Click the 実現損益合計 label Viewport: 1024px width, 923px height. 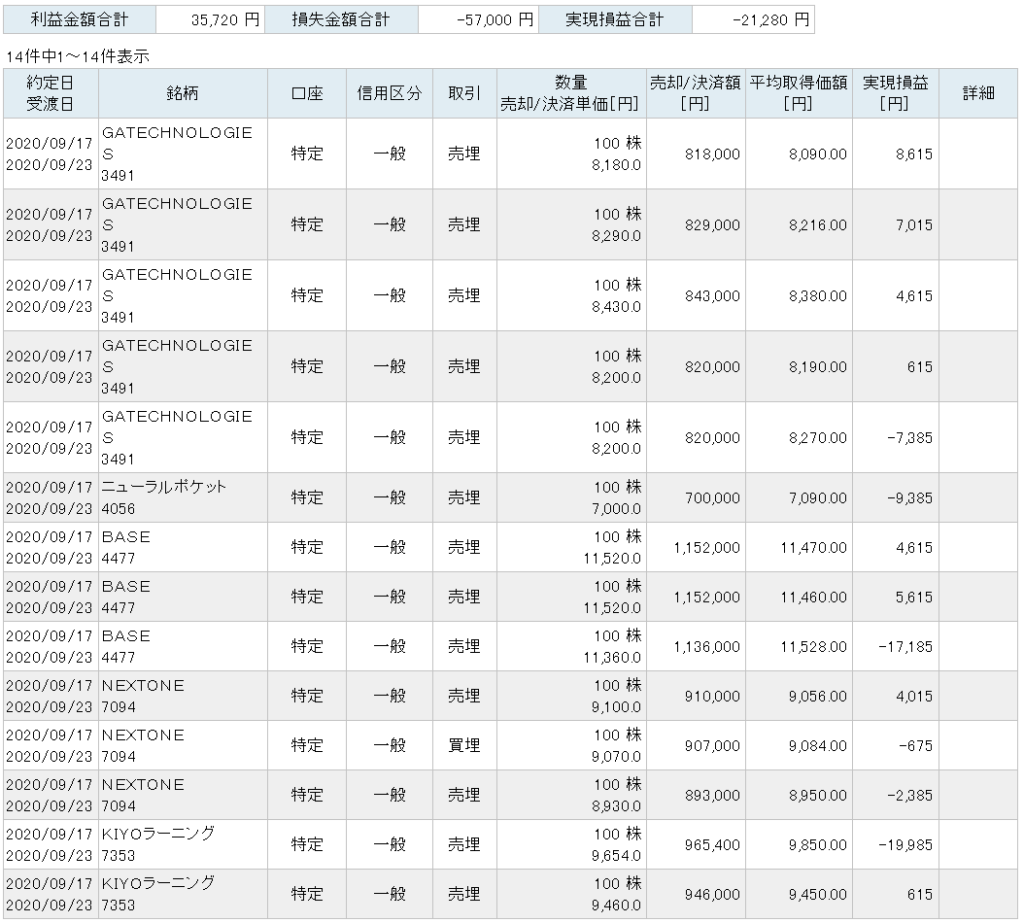pos(615,20)
